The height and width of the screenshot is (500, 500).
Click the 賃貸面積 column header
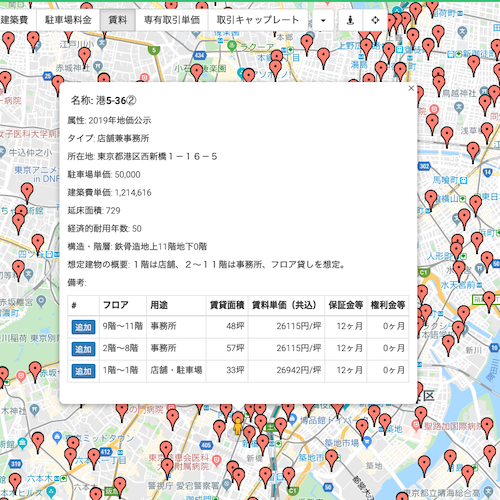tap(227, 305)
